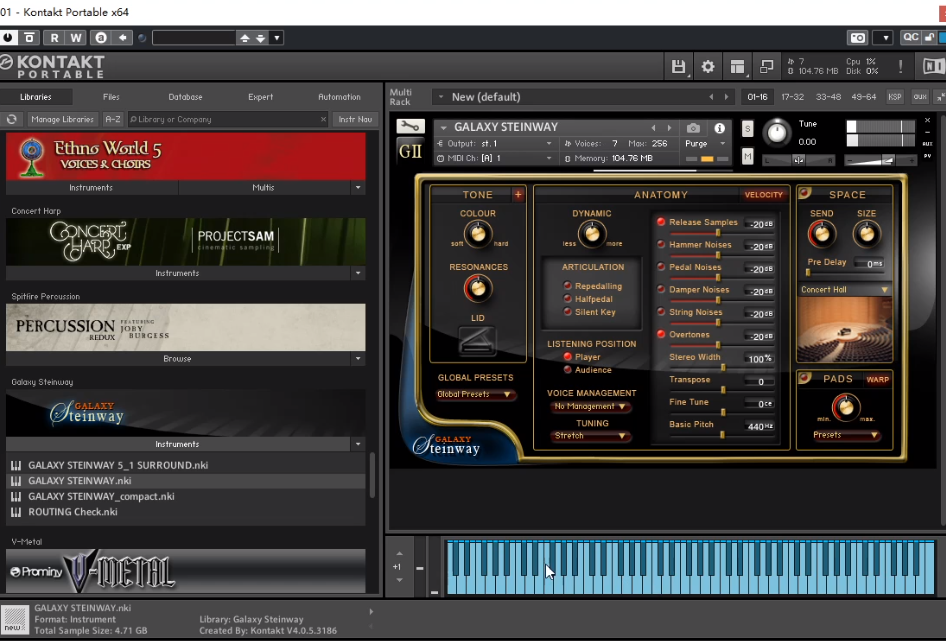
Task: Open PADS Presets dropdown
Action: pos(845,435)
